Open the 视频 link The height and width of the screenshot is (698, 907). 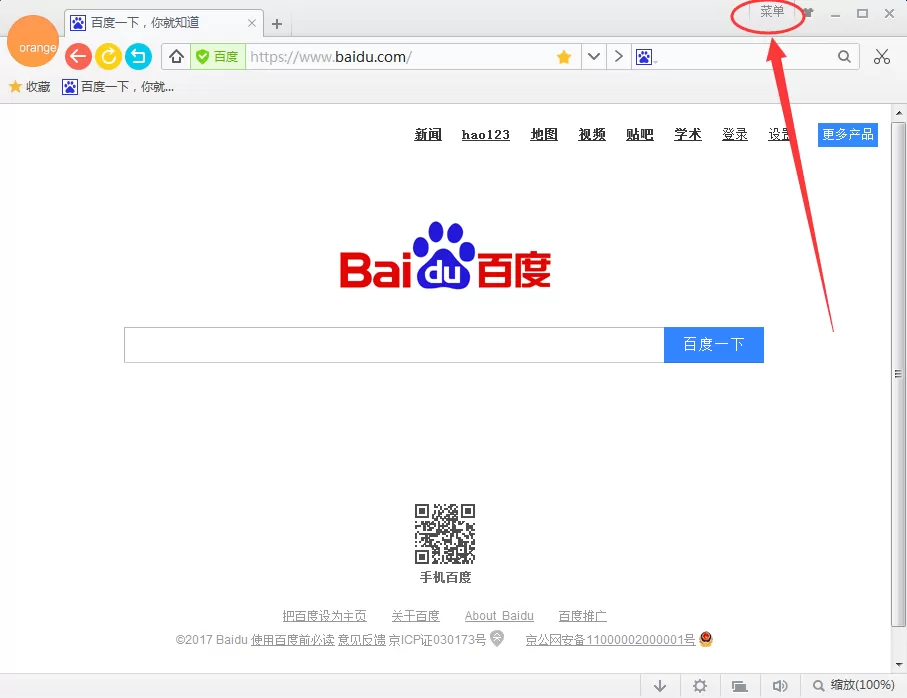click(x=592, y=135)
